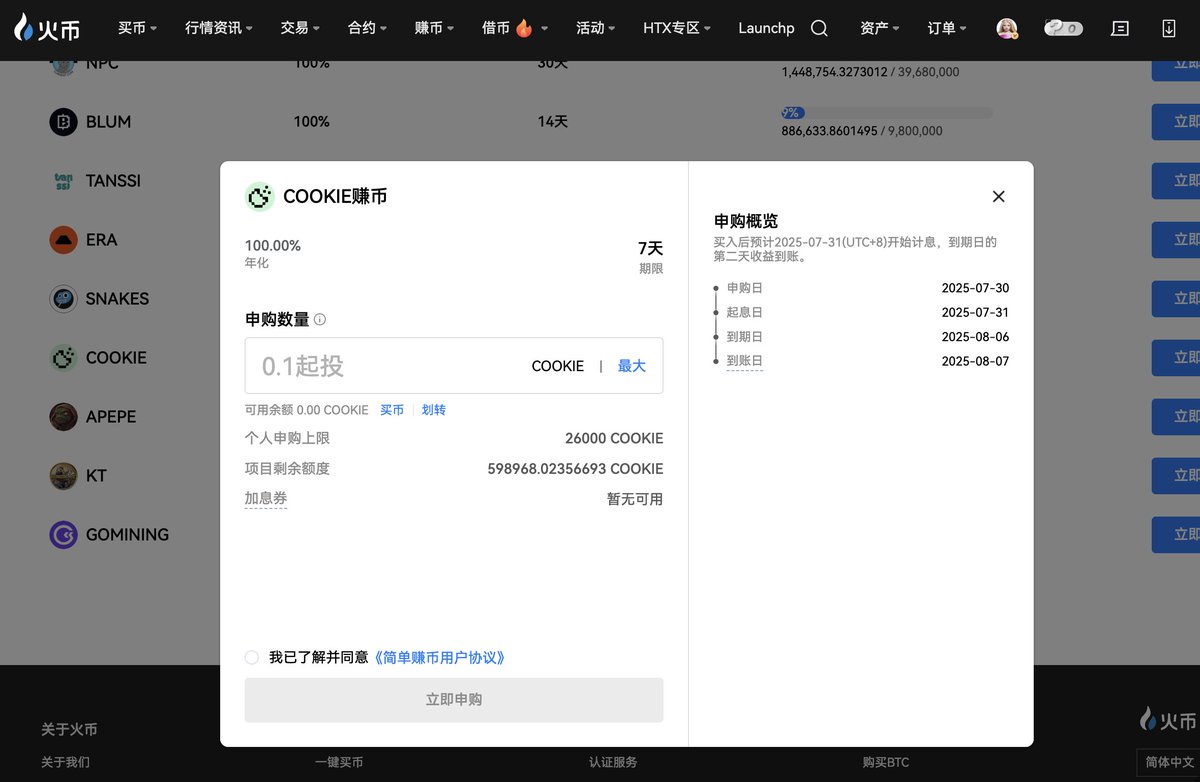Click the SNAKES name in the list
1200x782 pixels.
117,299
